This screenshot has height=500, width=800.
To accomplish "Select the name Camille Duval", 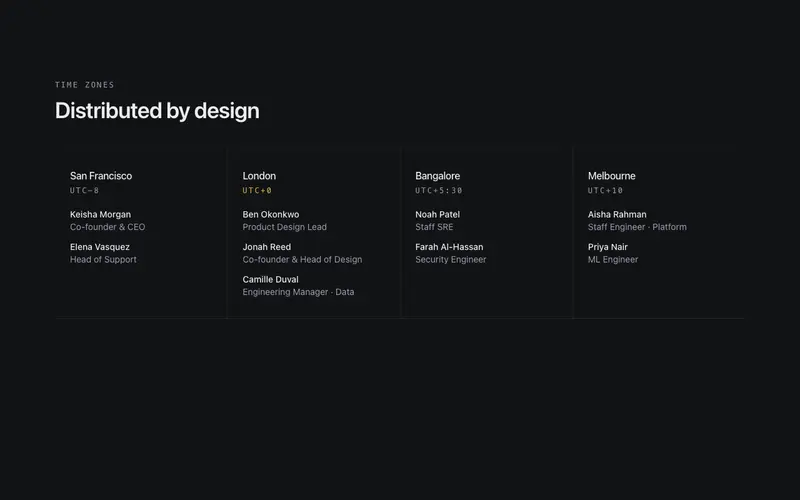I will (x=270, y=280).
